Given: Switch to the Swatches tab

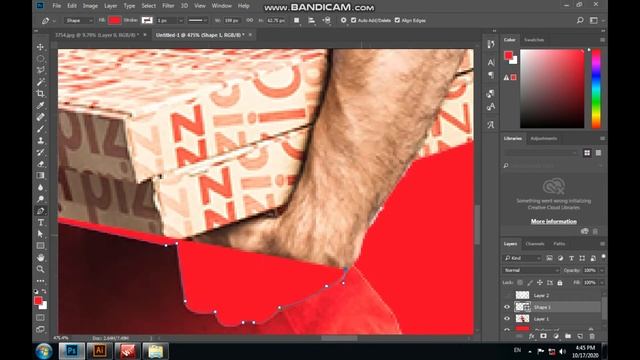Looking at the screenshot, I should [x=534, y=40].
